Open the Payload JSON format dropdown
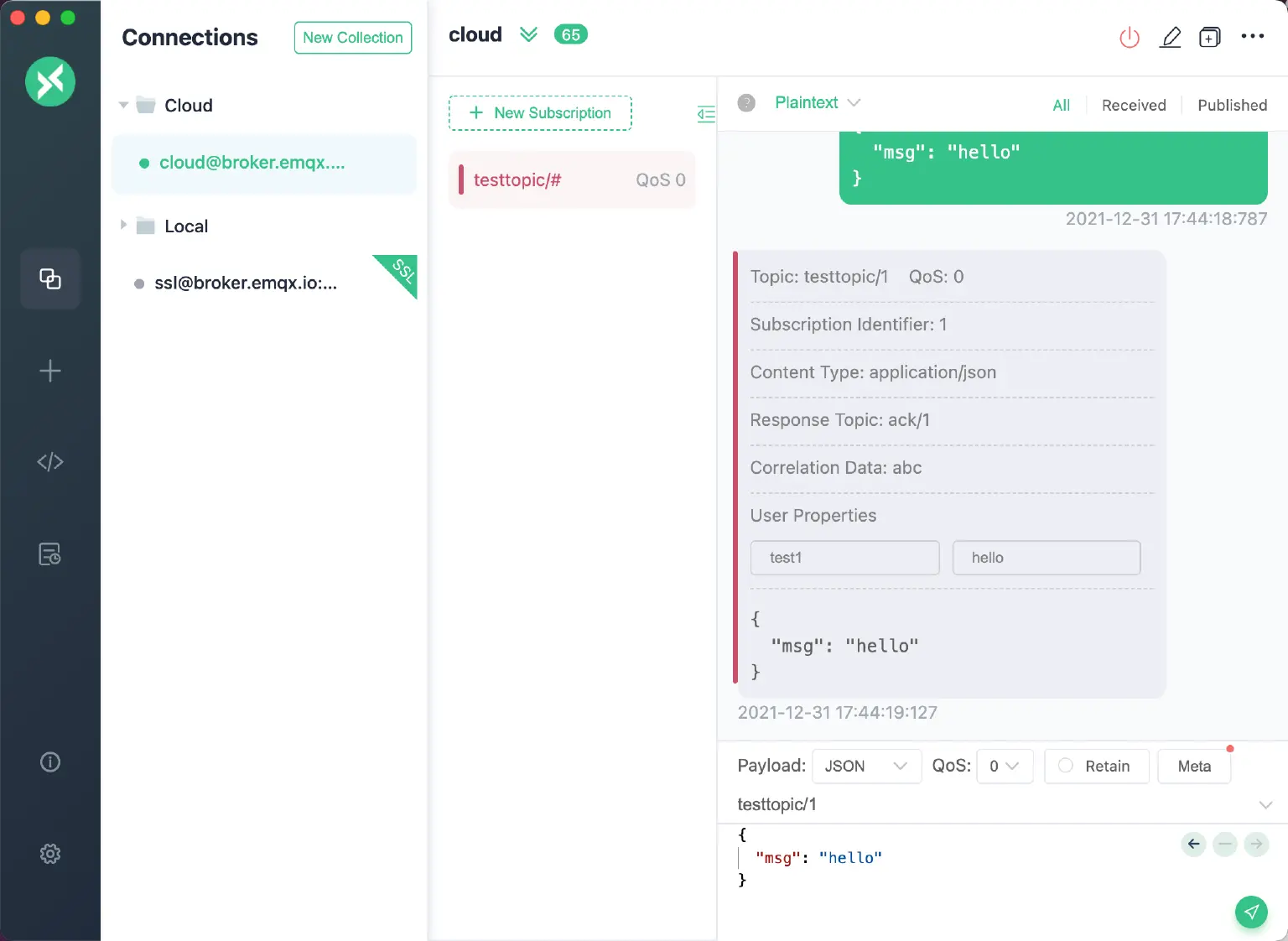1288x941 pixels. 866,766
